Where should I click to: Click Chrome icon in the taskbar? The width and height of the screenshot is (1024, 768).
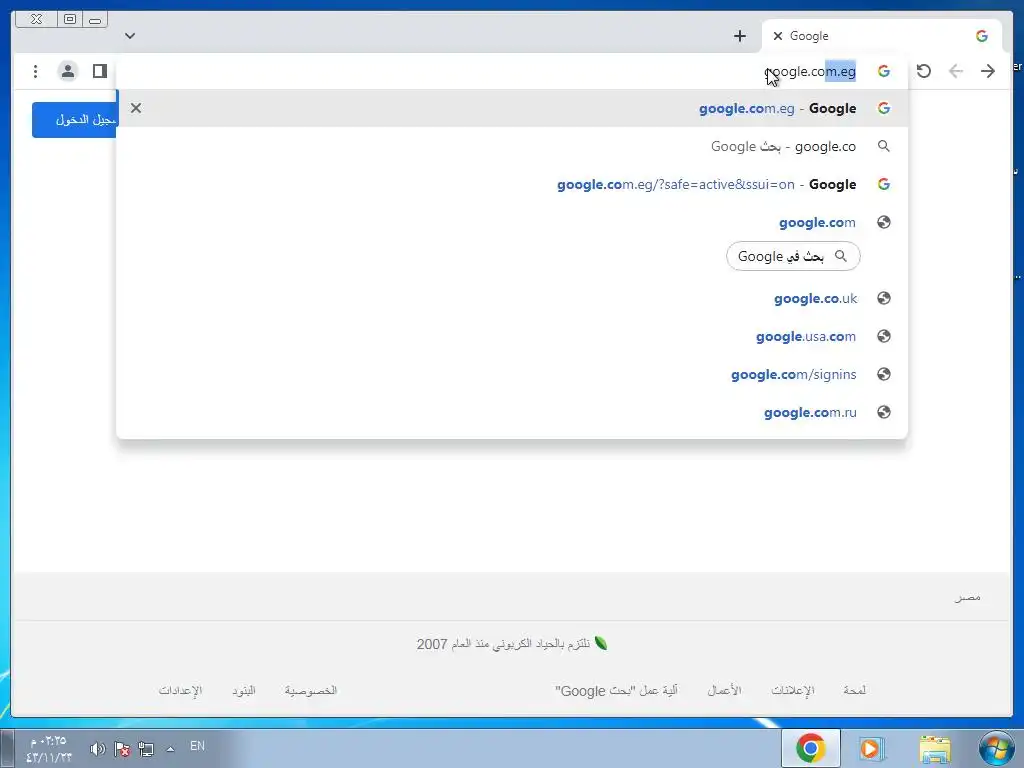810,748
